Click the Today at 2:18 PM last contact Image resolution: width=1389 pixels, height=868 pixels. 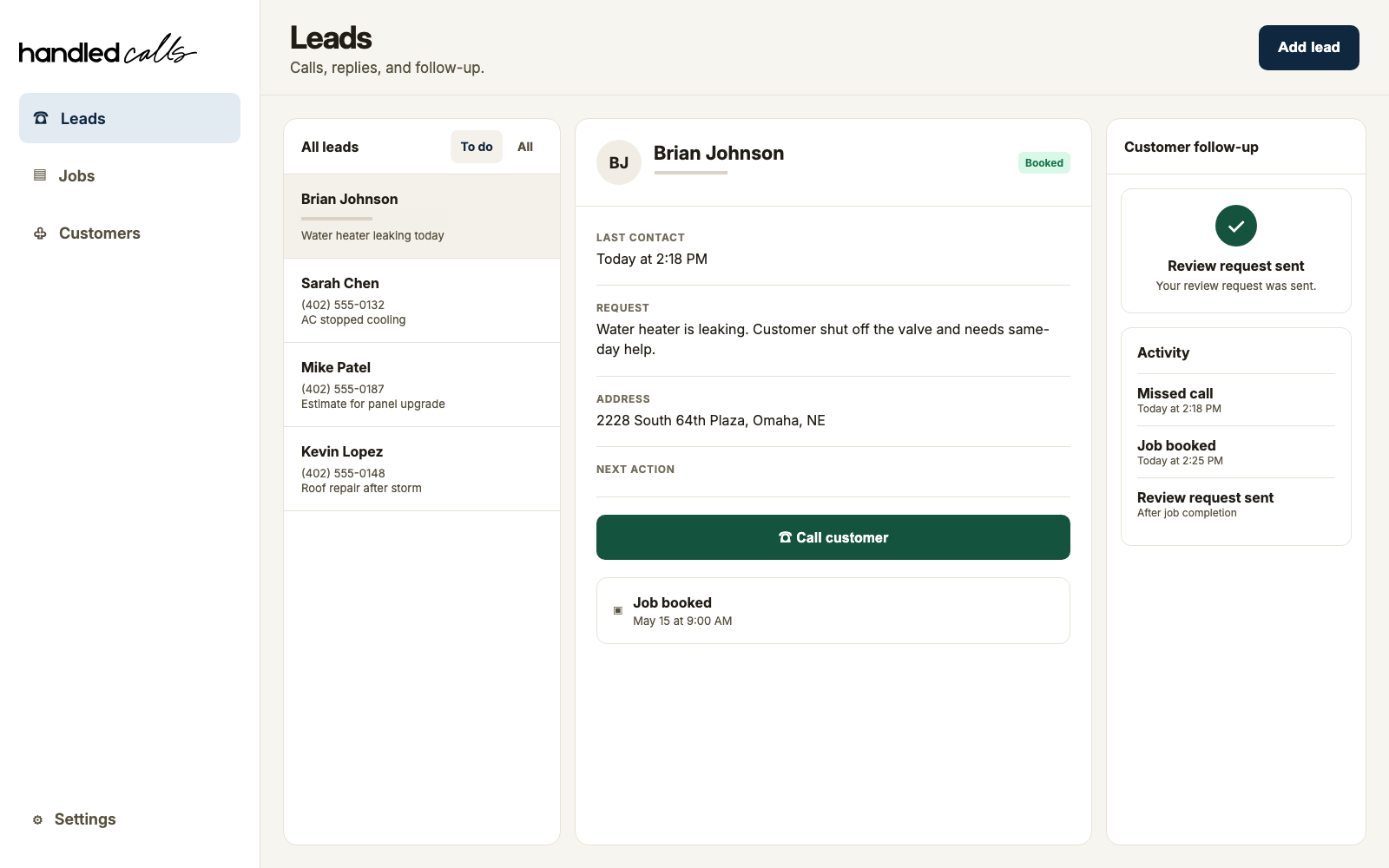pos(652,259)
